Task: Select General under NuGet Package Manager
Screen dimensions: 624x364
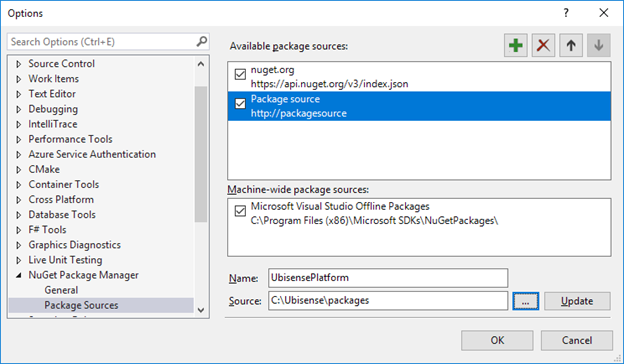Action: tap(61, 290)
